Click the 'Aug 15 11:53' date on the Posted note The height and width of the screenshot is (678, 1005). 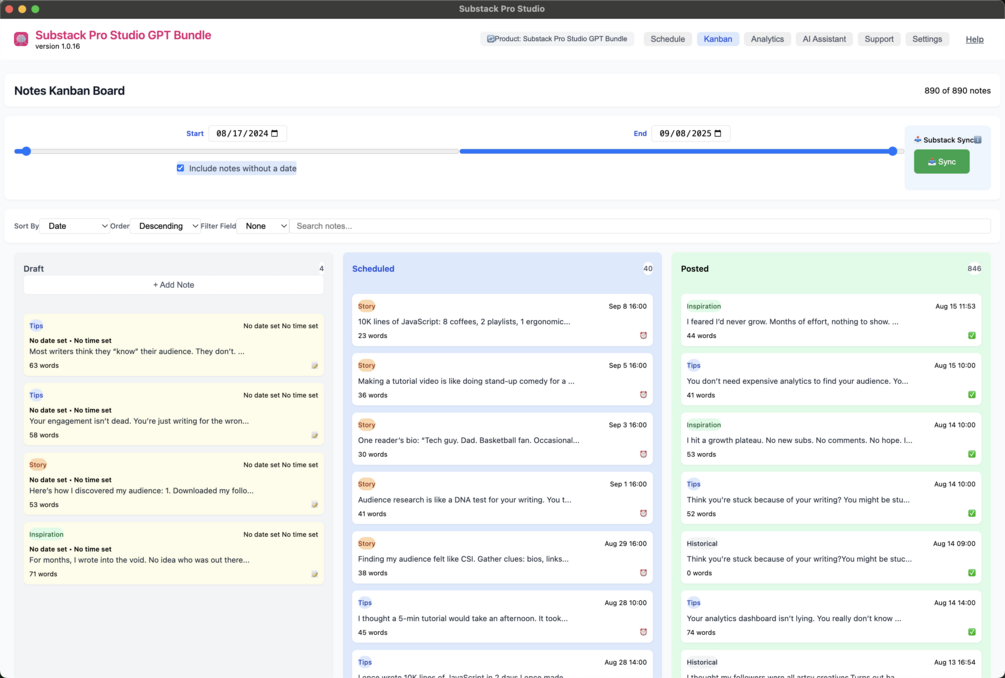coord(955,306)
